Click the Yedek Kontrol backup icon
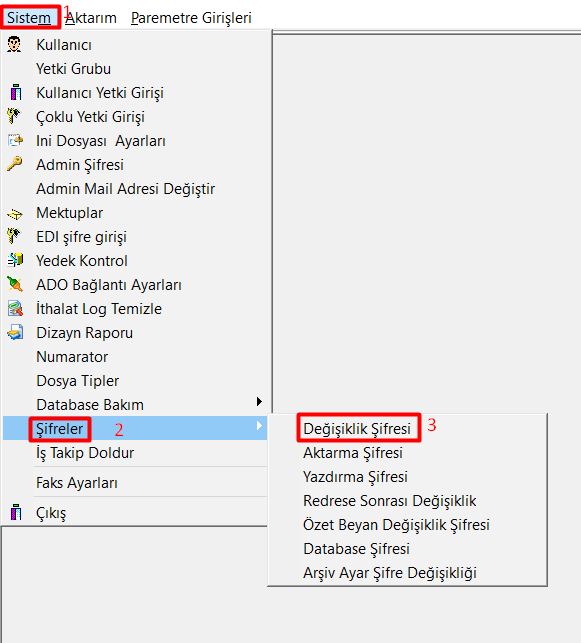The width and height of the screenshot is (581, 643). point(16,260)
